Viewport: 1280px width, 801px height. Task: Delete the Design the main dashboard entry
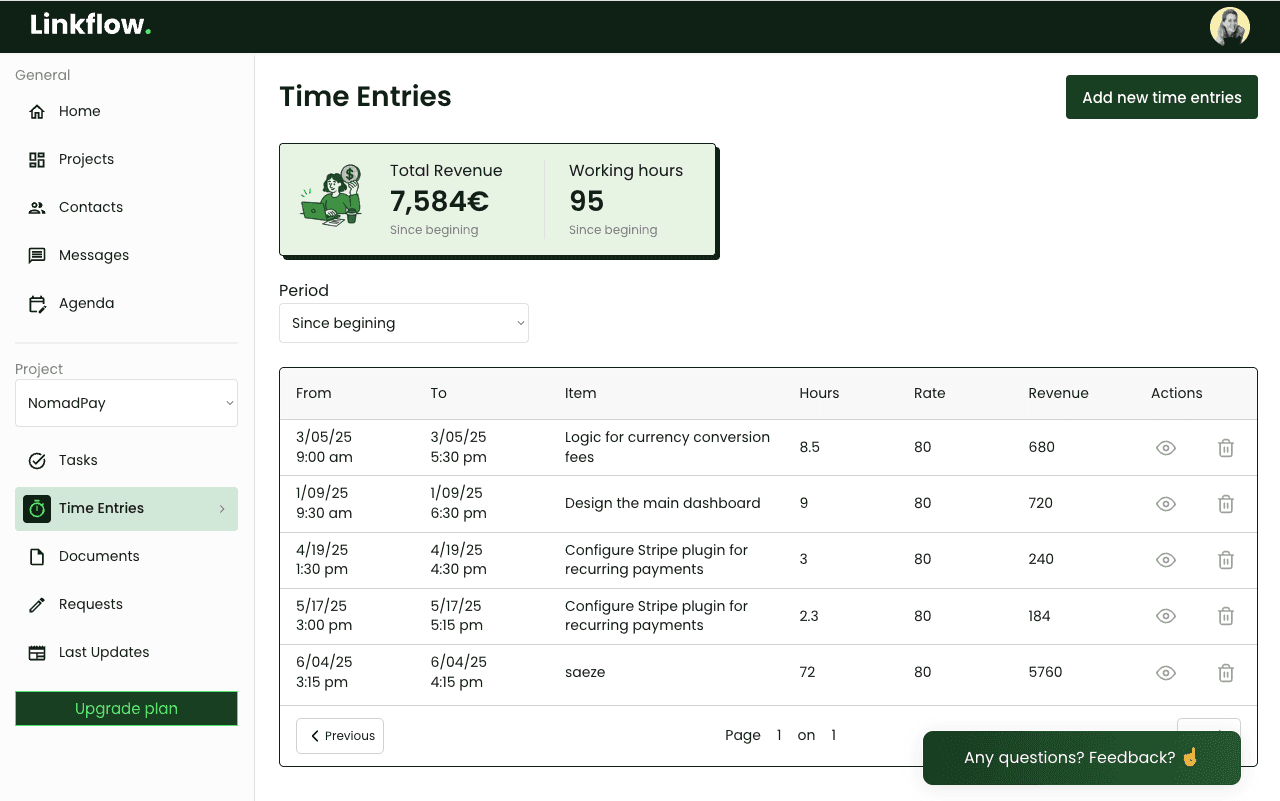(1225, 504)
